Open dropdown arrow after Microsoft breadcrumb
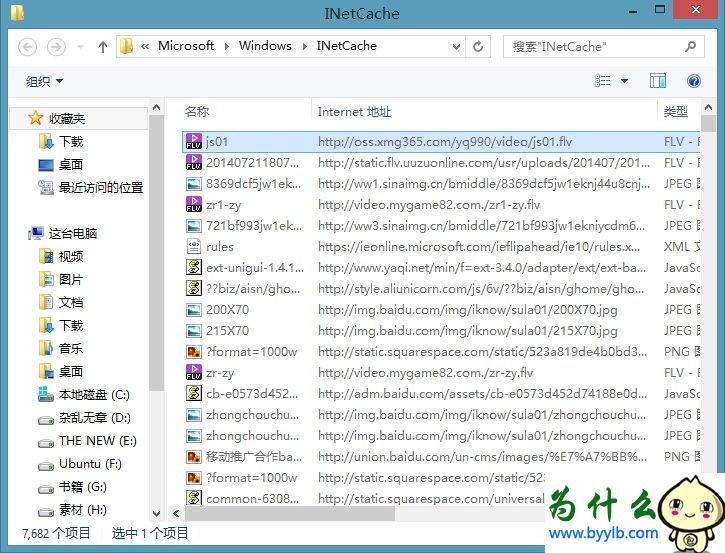Image resolution: width=725 pixels, height=553 pixels. 227,46
